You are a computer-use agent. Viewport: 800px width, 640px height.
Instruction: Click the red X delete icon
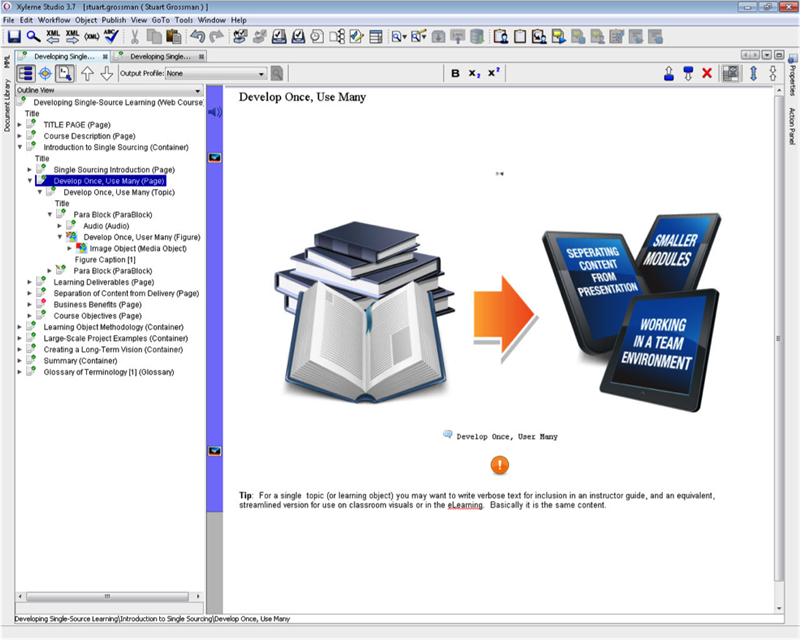707,73
